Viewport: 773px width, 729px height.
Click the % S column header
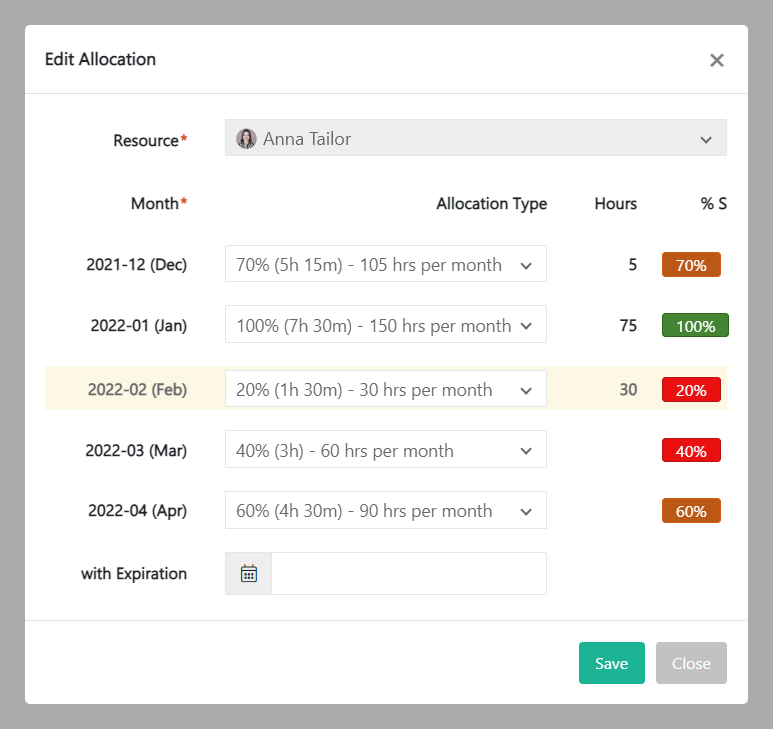click(713, 204)
